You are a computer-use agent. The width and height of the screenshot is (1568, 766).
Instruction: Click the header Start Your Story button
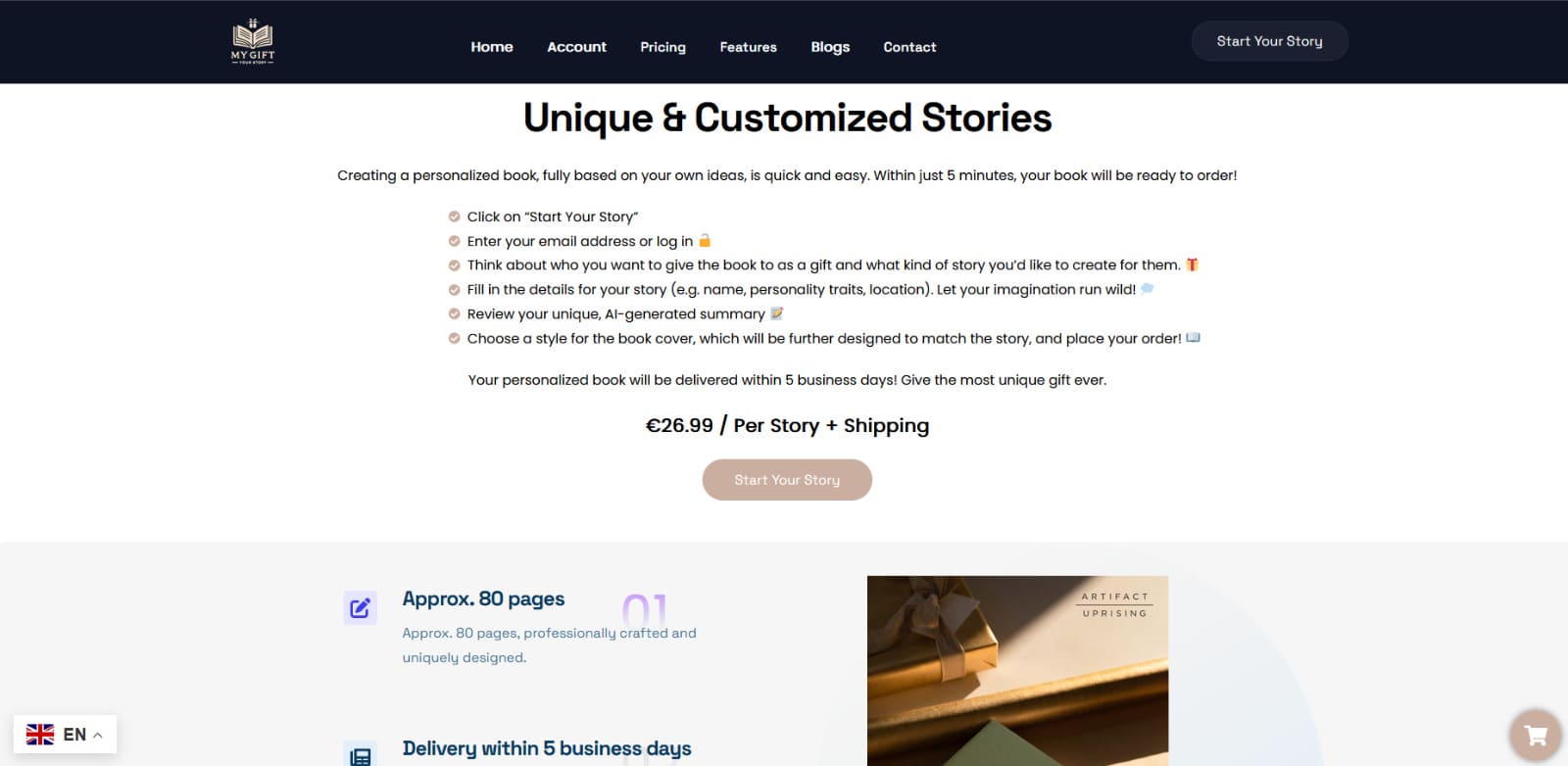coord(1270,41)
